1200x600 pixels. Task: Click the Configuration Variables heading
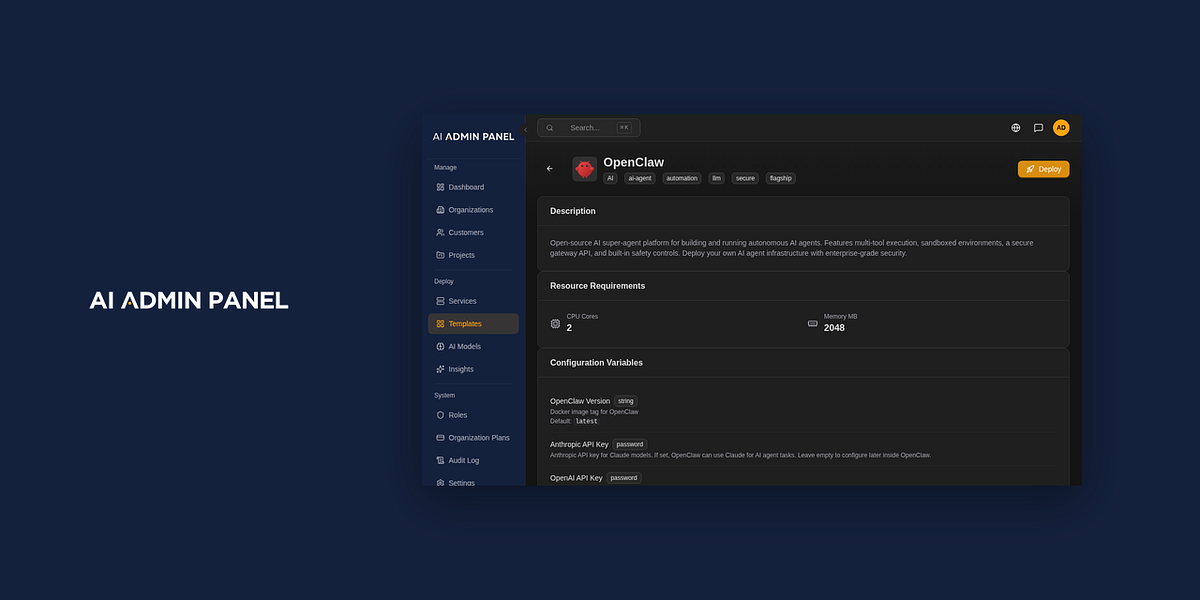coord(596,363)
